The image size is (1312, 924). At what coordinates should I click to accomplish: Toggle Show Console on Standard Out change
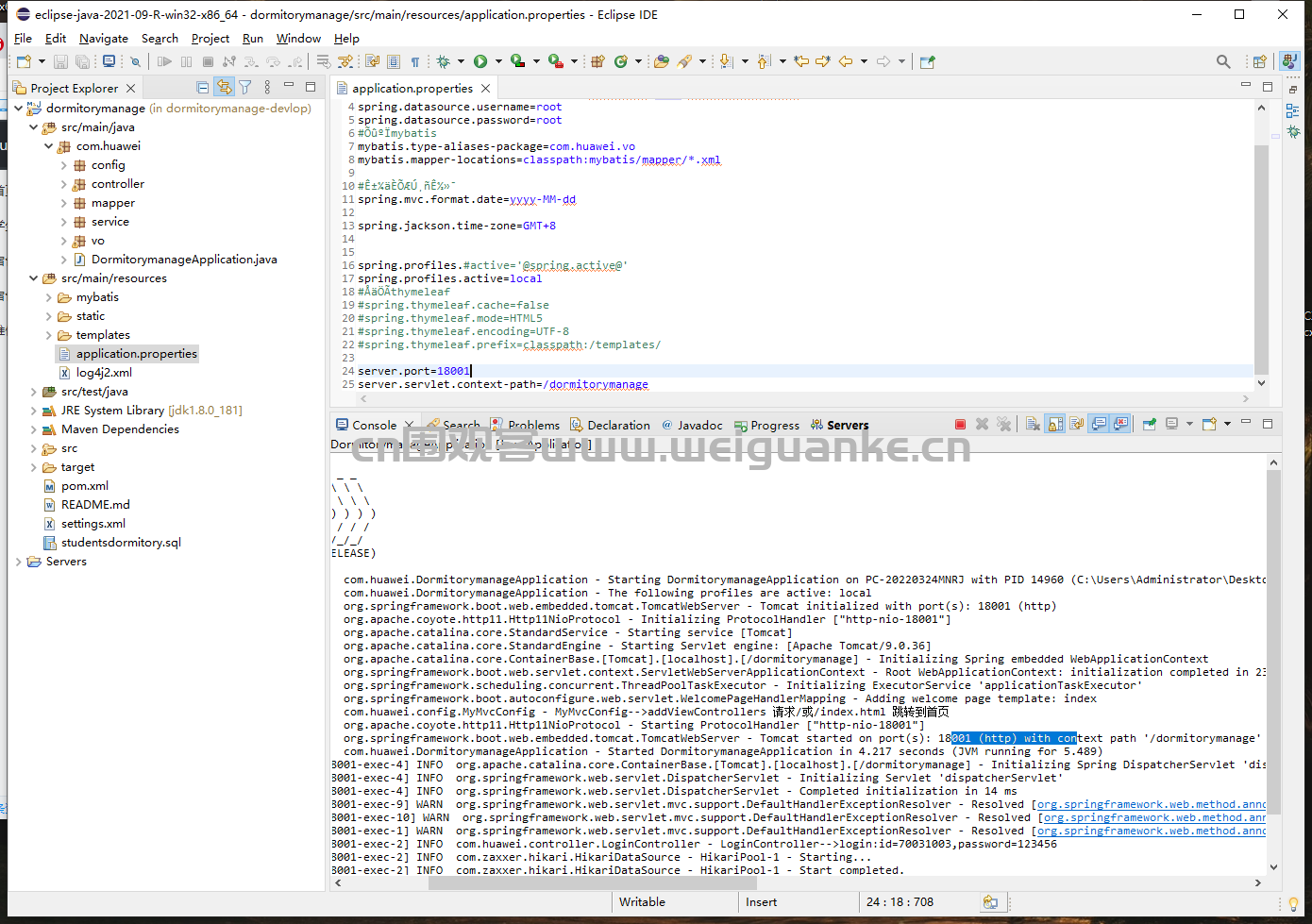click(x=1099, y=424)
